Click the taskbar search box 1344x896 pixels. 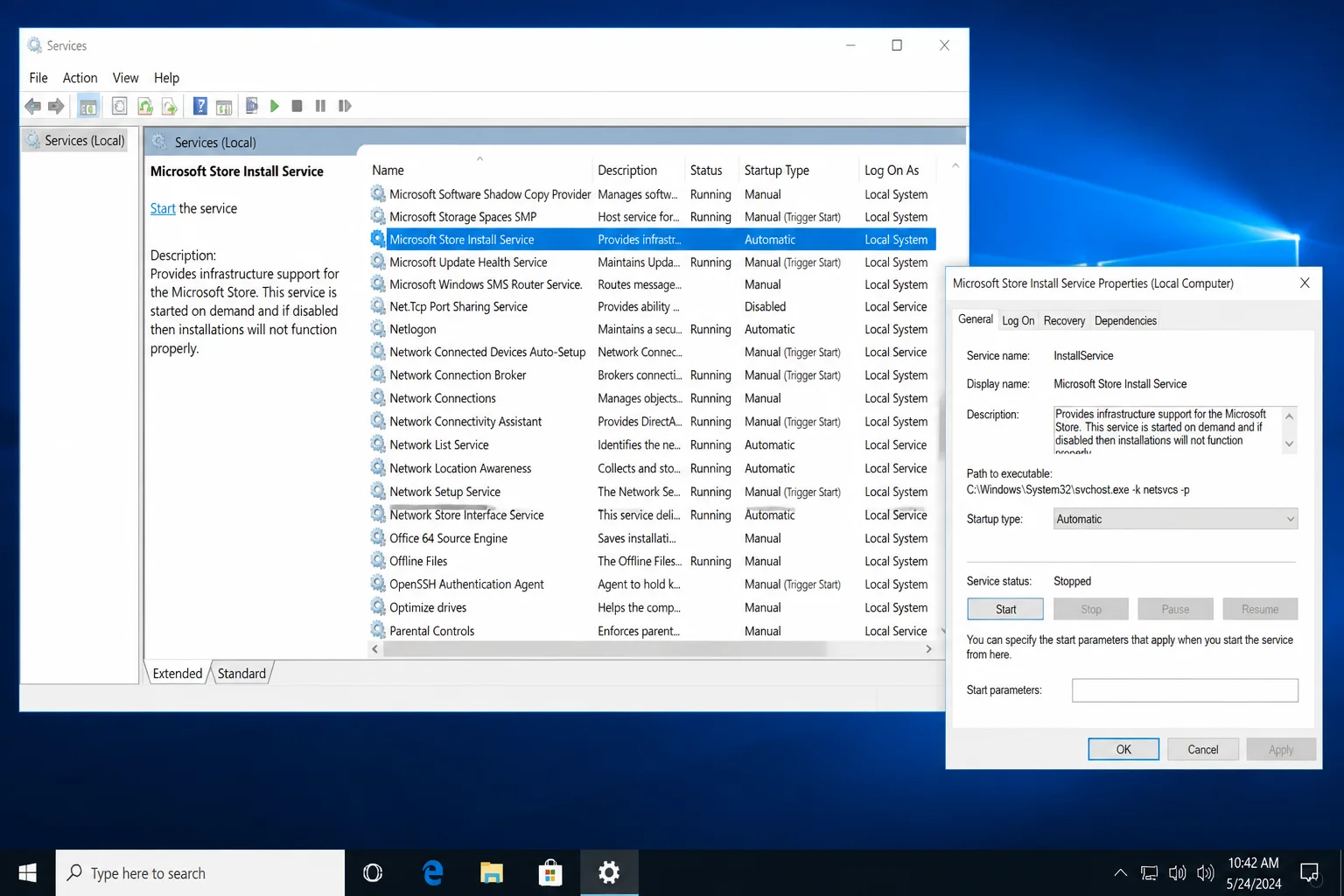[200, 872]
